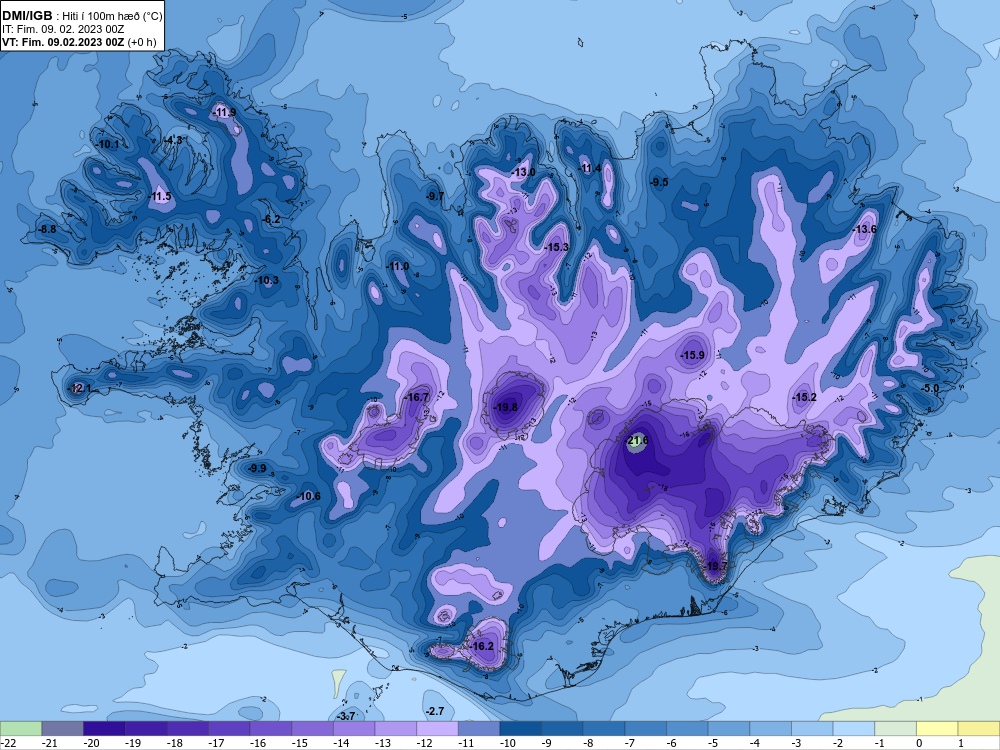Click the -19.7 temperature label
The height and width of the screenshot is (750, 1000).
tap(716, 566)
